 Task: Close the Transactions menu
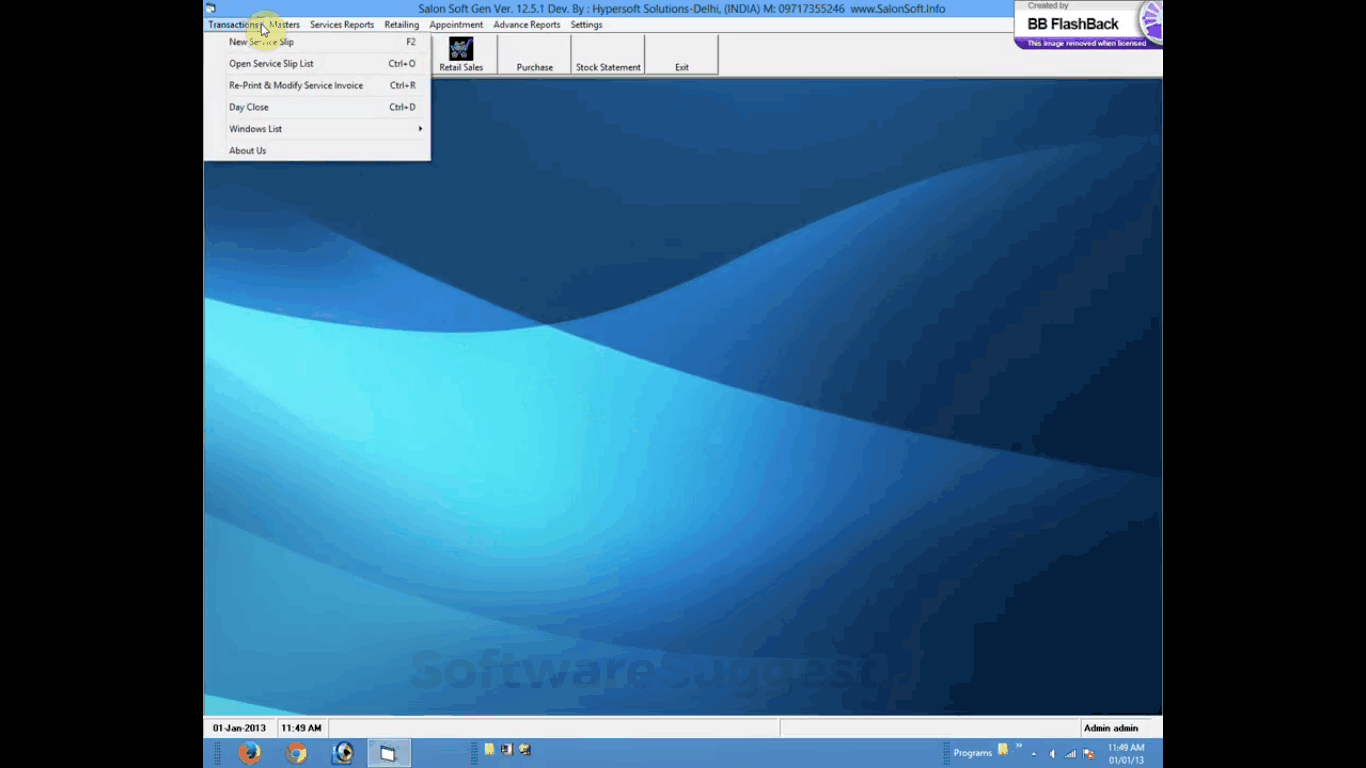coord(233,25)
